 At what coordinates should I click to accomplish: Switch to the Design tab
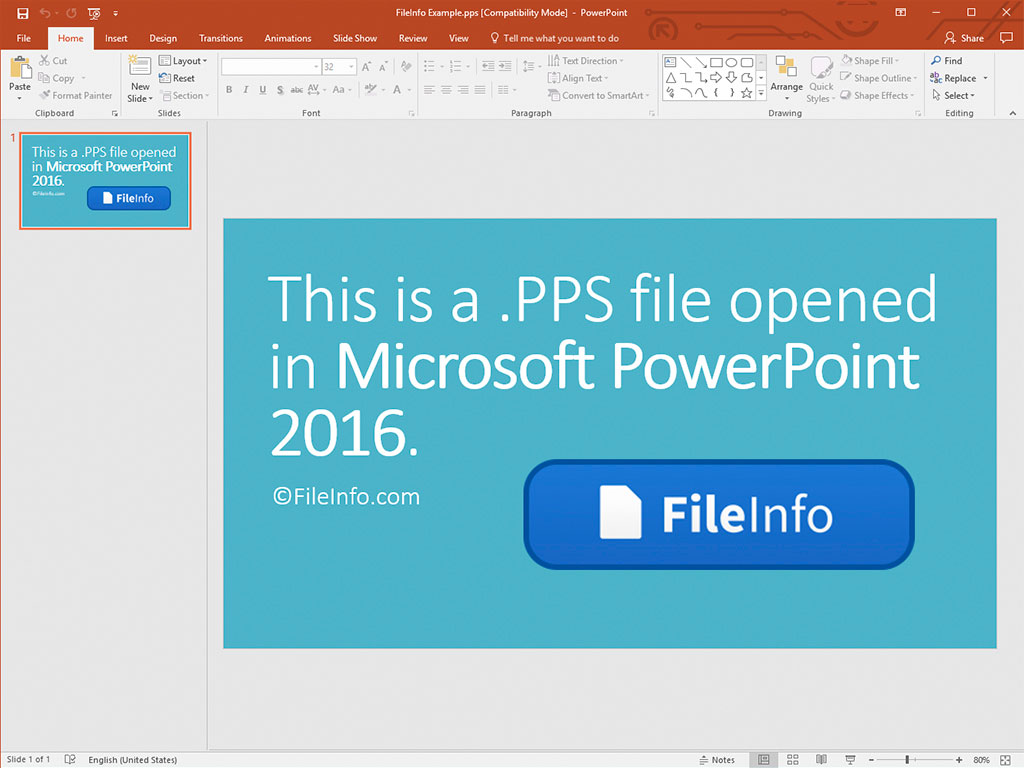coord(163,38)
